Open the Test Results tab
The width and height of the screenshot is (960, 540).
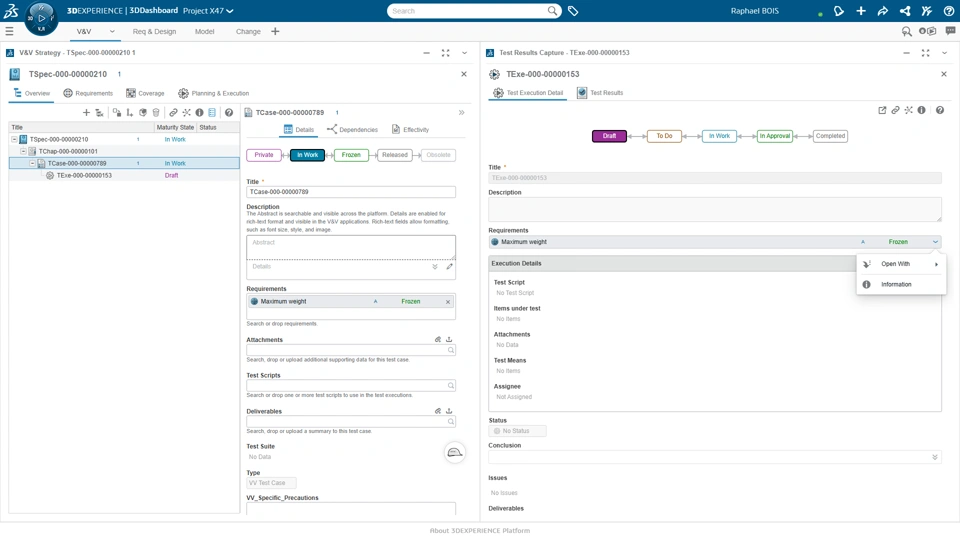[600, 92]
